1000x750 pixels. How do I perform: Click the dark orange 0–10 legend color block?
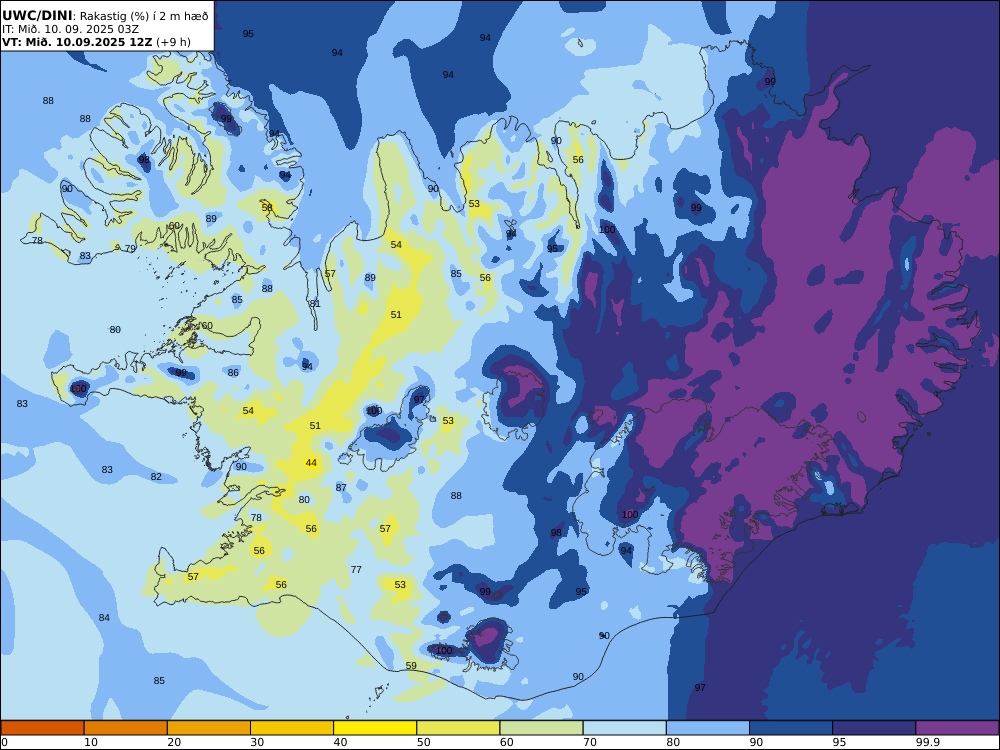pos(43,728)
